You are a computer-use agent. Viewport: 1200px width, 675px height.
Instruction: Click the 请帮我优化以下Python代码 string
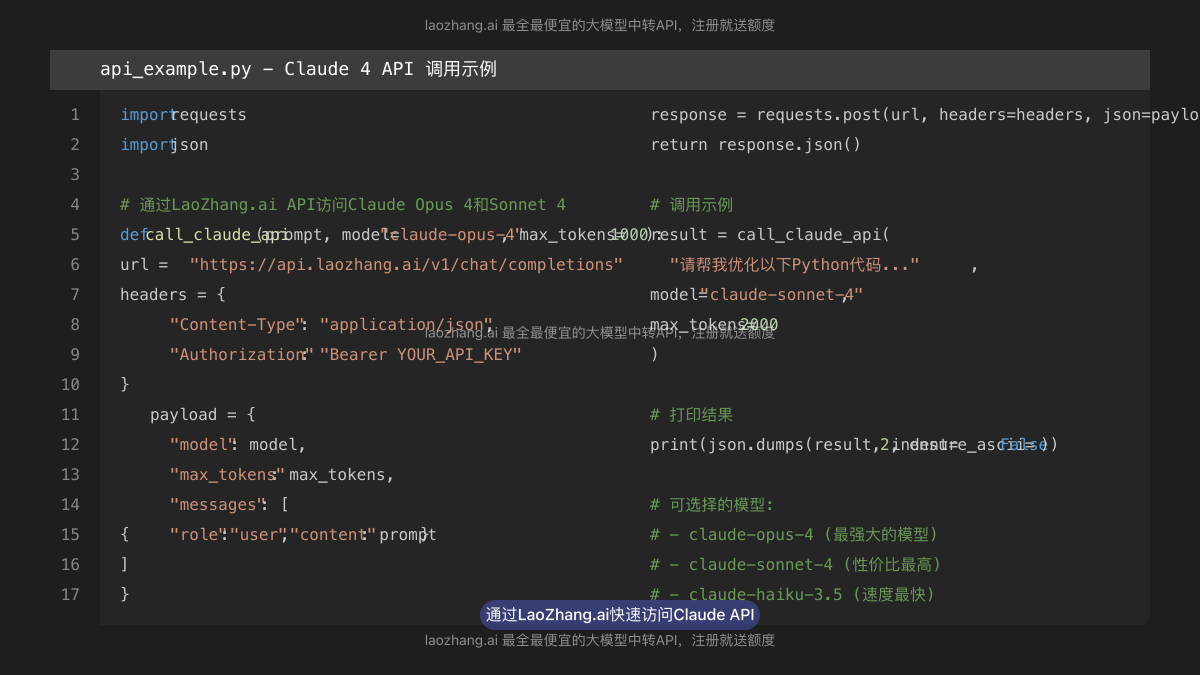tap(794, 265)
